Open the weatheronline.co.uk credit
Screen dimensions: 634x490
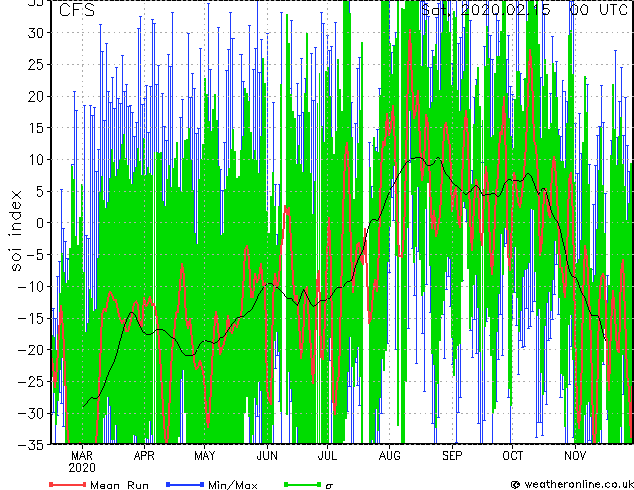click(572, 484)
